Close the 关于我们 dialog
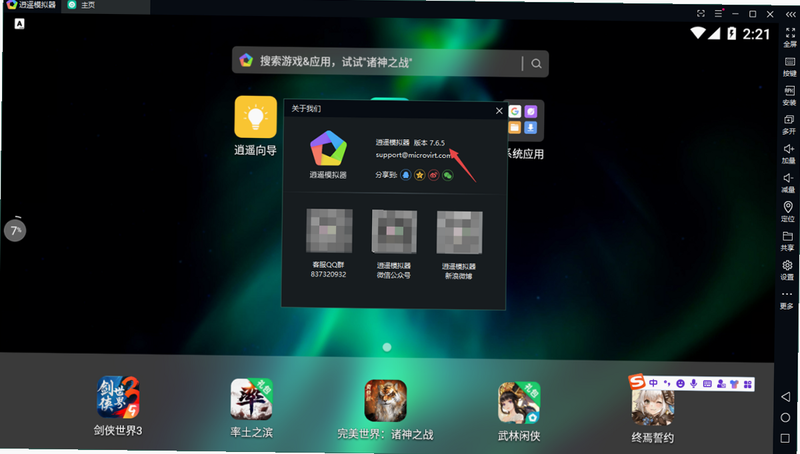800x454 pixels. pos(499,111)
